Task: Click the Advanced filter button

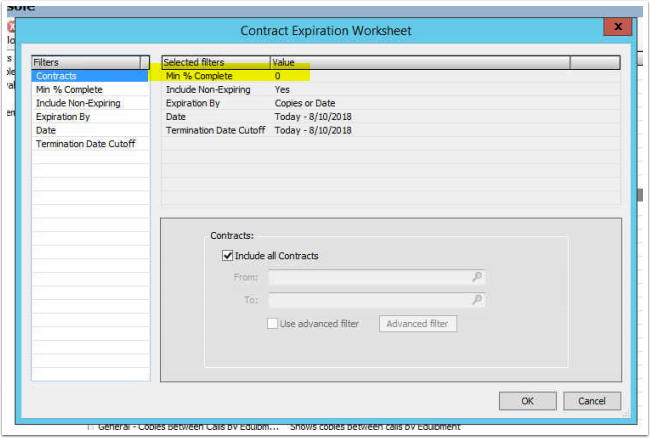Action: (x=417, y=324)
